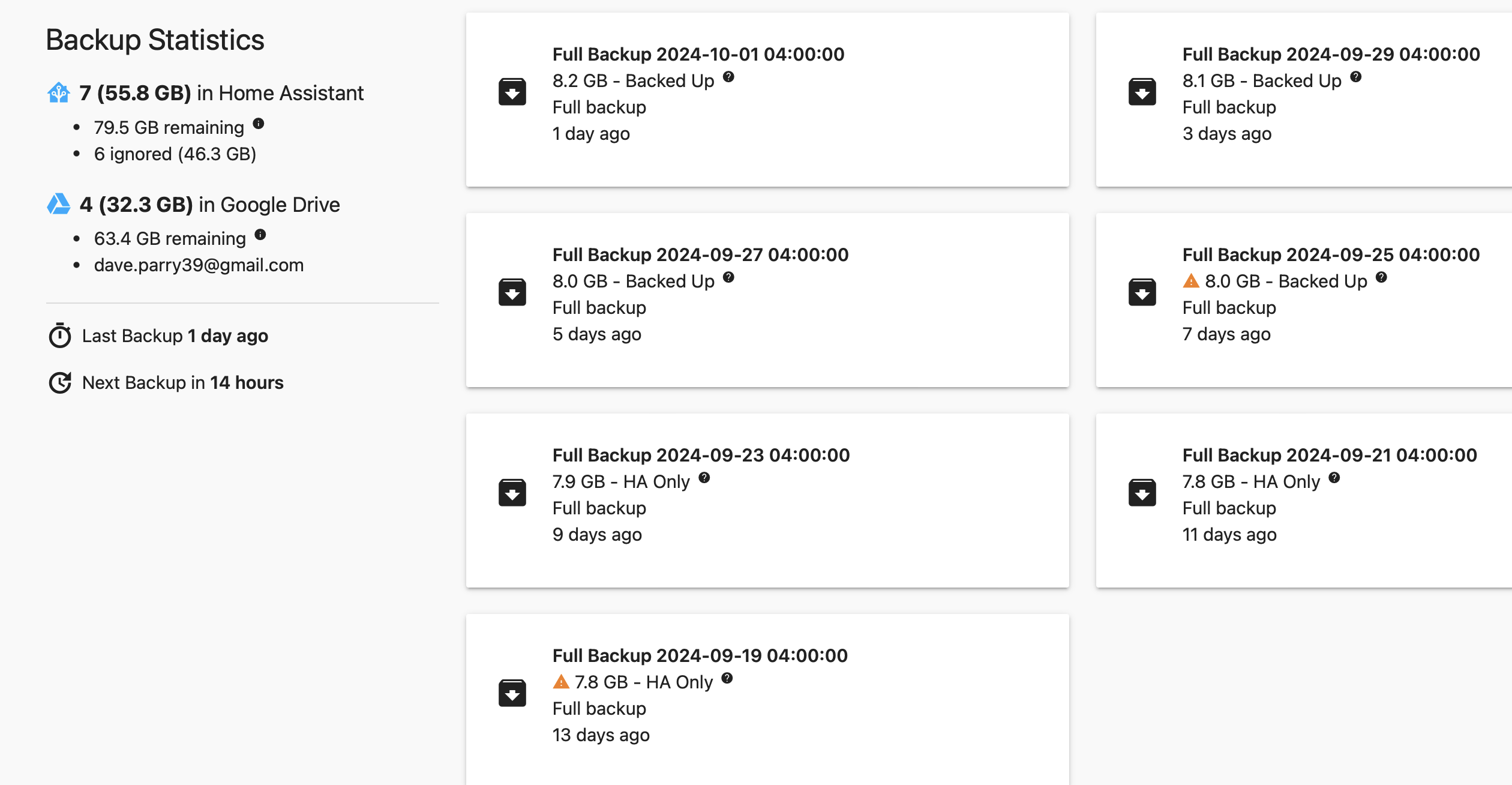
Task: Click the dave.parry39@gmail.com account text
Action: pyautogui.click(x=199, y=265)
